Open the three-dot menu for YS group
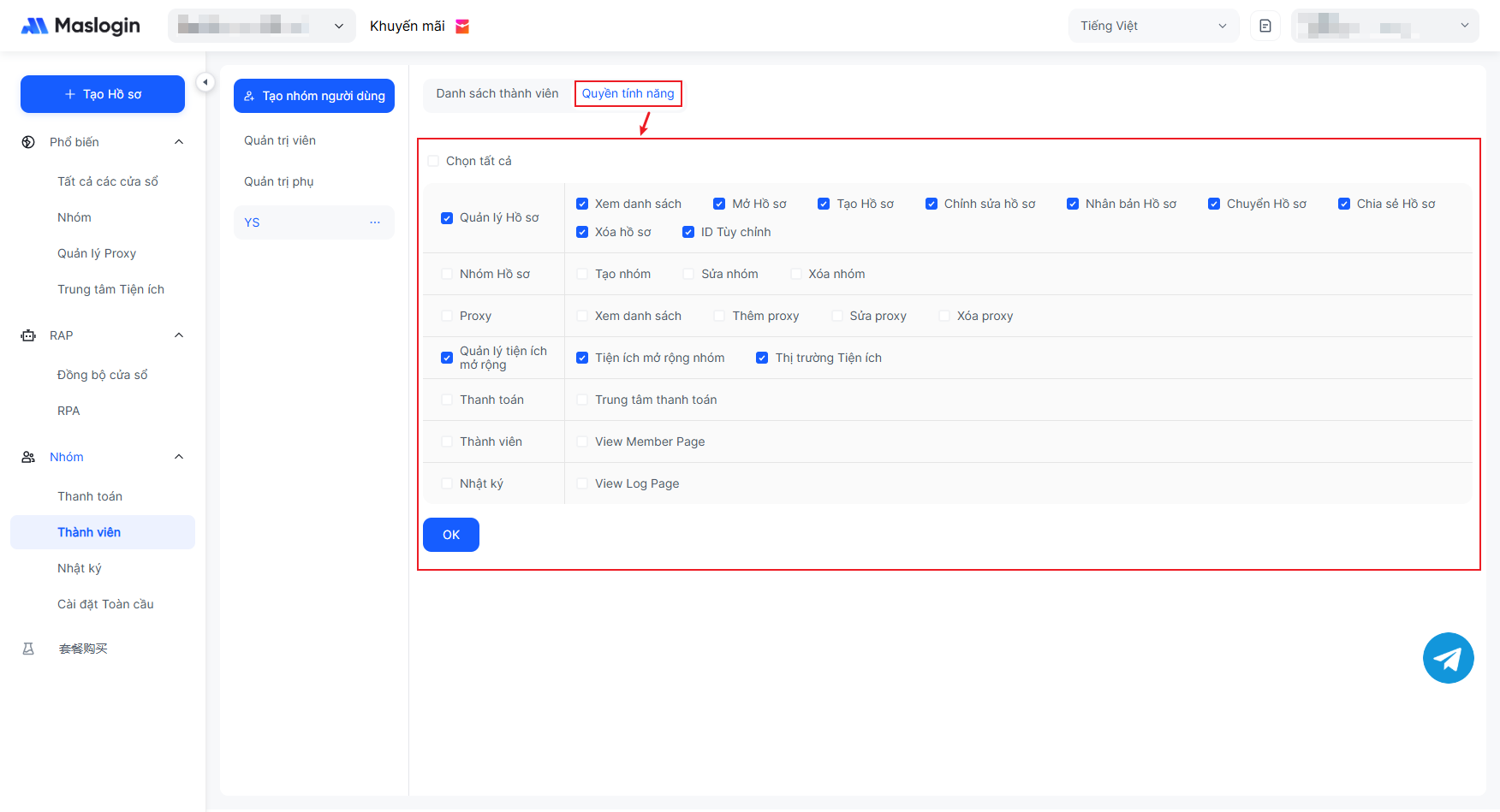1500x812 pixels. coord(374,222)
